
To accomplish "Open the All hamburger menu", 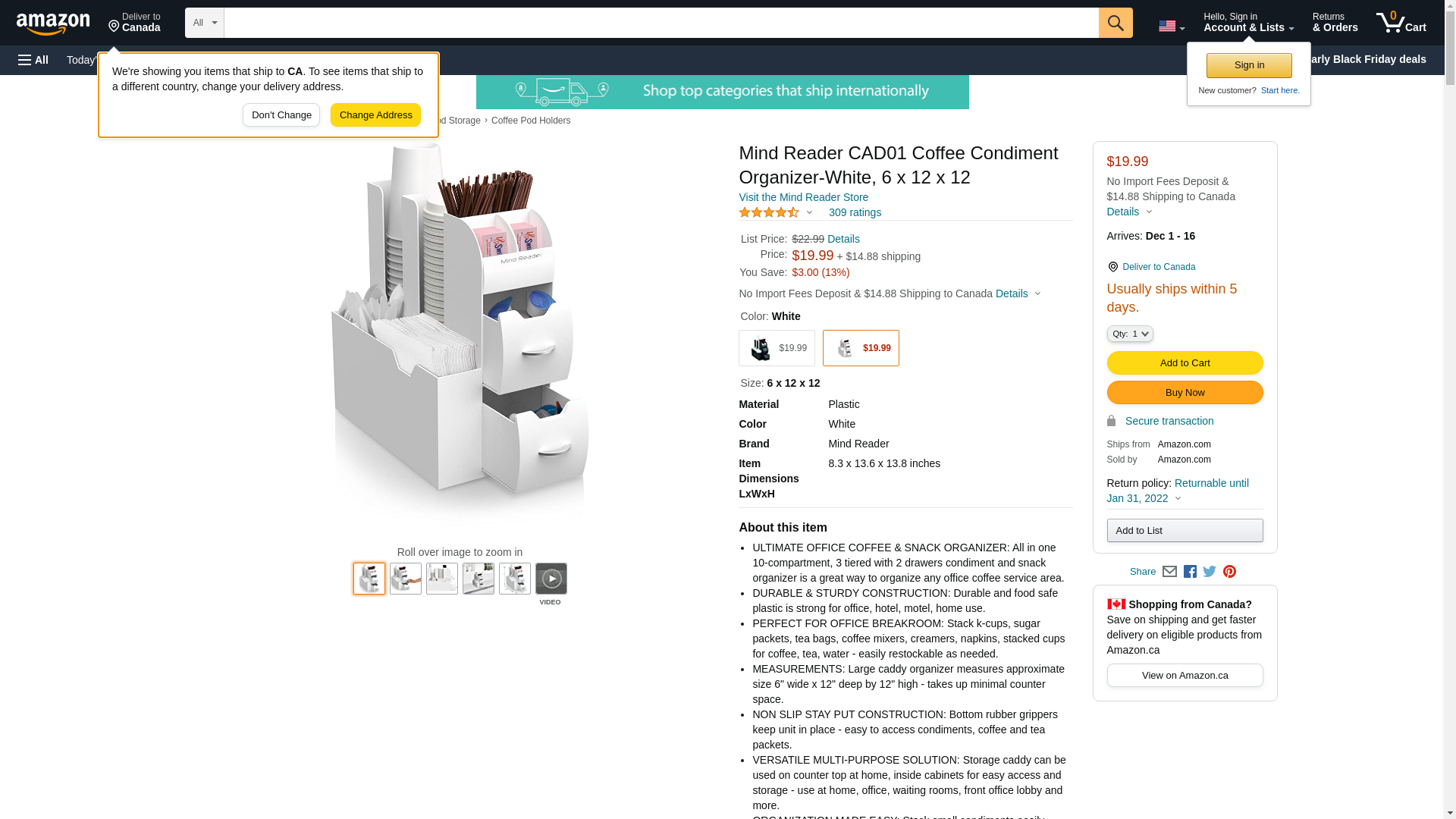I will pos(33,60).
